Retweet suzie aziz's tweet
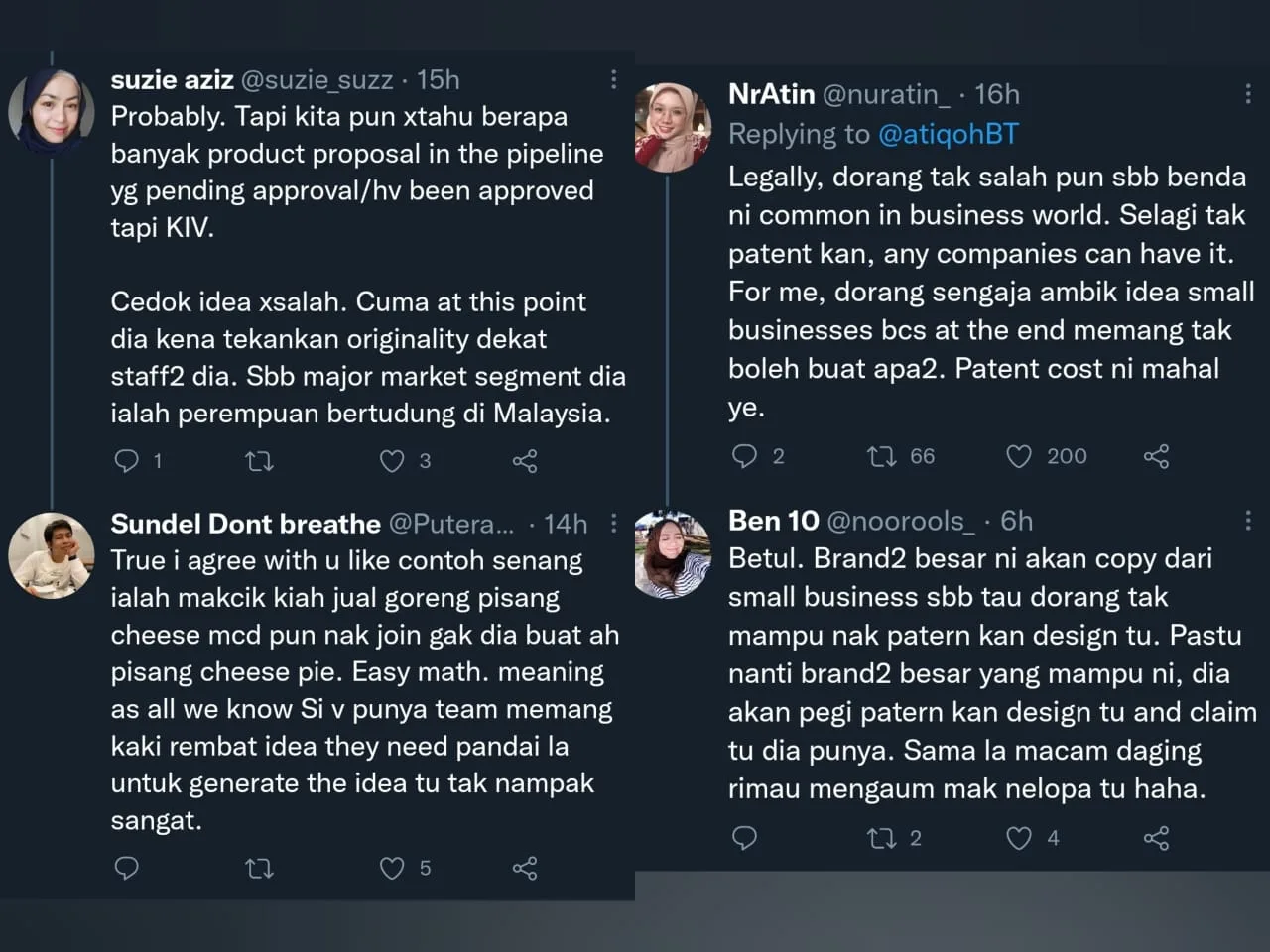 click(259, 460)
